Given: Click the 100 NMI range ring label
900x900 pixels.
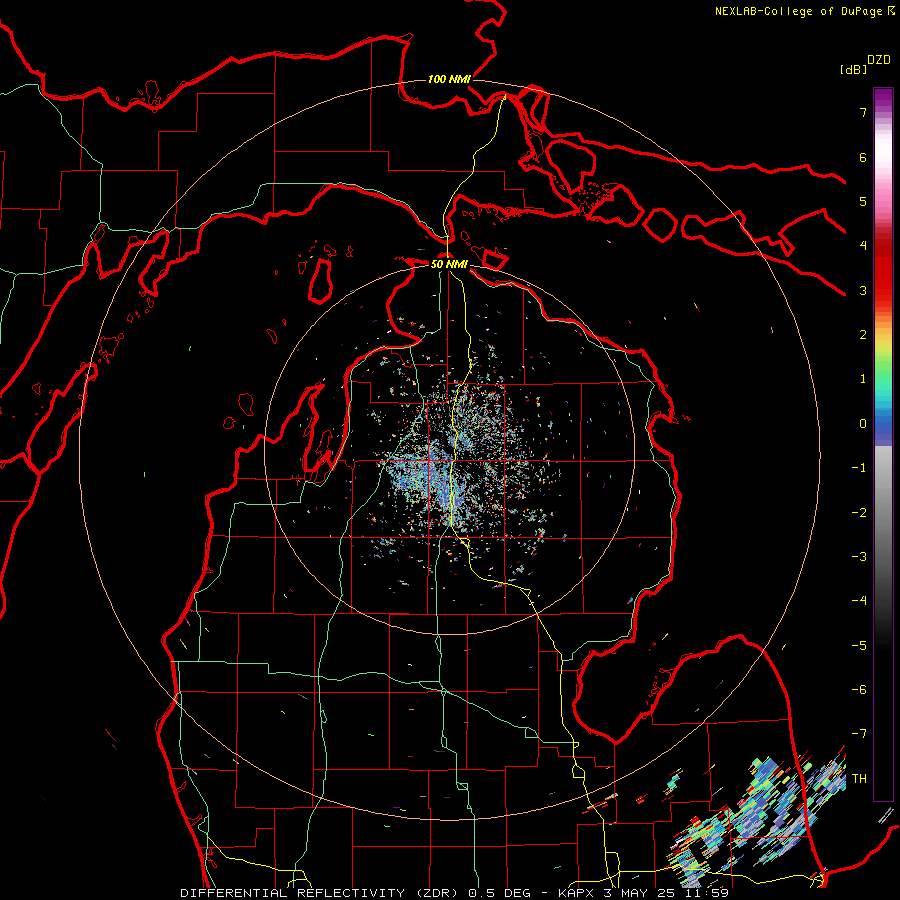Looking at the screenshot, I should [x=449, y=79].
